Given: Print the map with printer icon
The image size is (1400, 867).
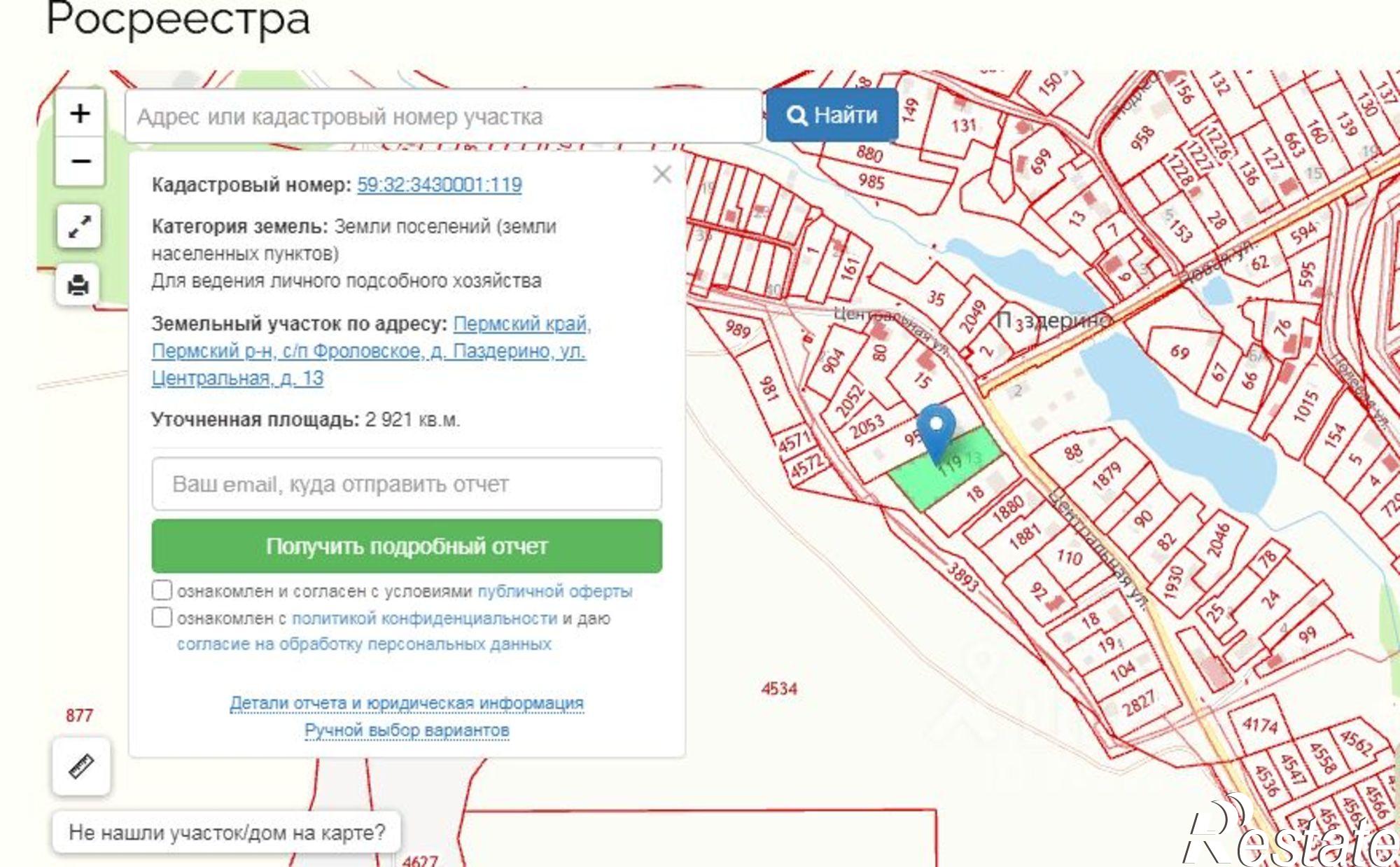Looking at the screenshot, I should coord(79,286).
